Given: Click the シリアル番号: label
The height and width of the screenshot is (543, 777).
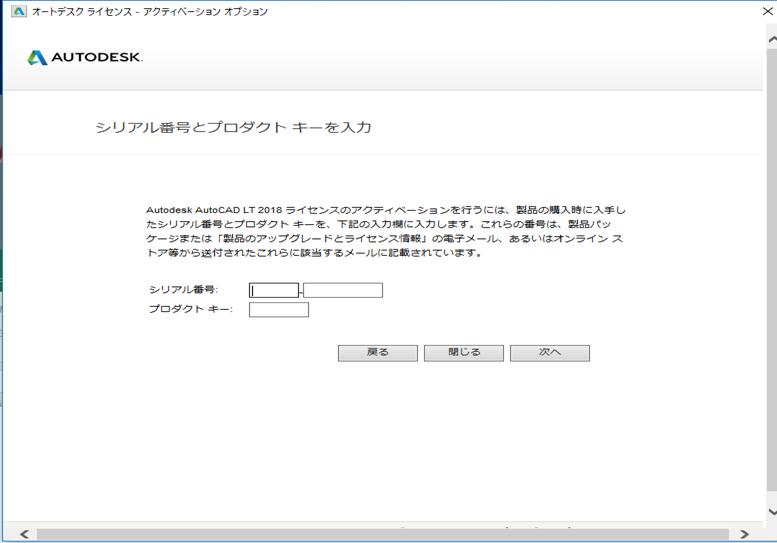Looking at the screenshot, I should click(x=184, y=289).
